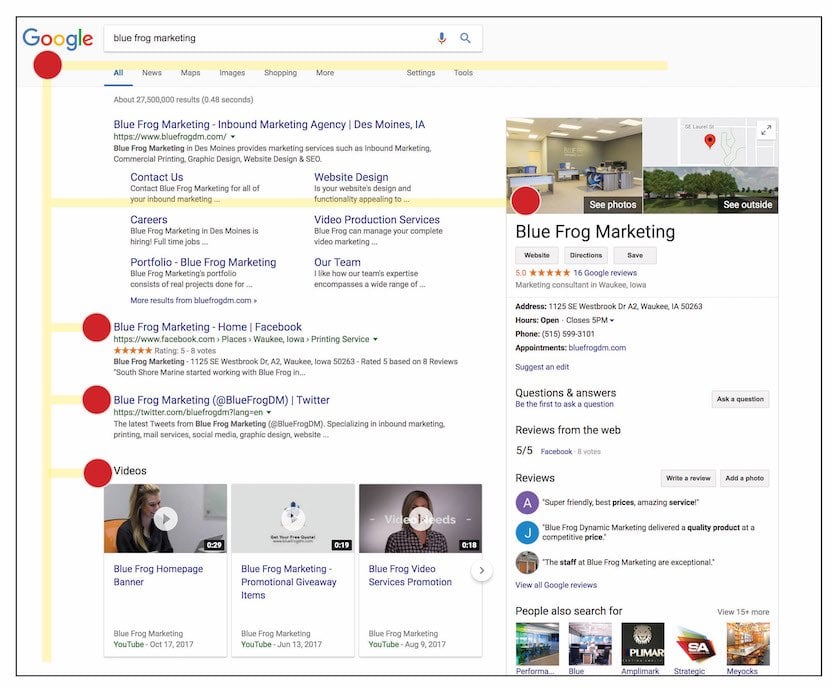Open the Strategic related business thumbnail

695,644
